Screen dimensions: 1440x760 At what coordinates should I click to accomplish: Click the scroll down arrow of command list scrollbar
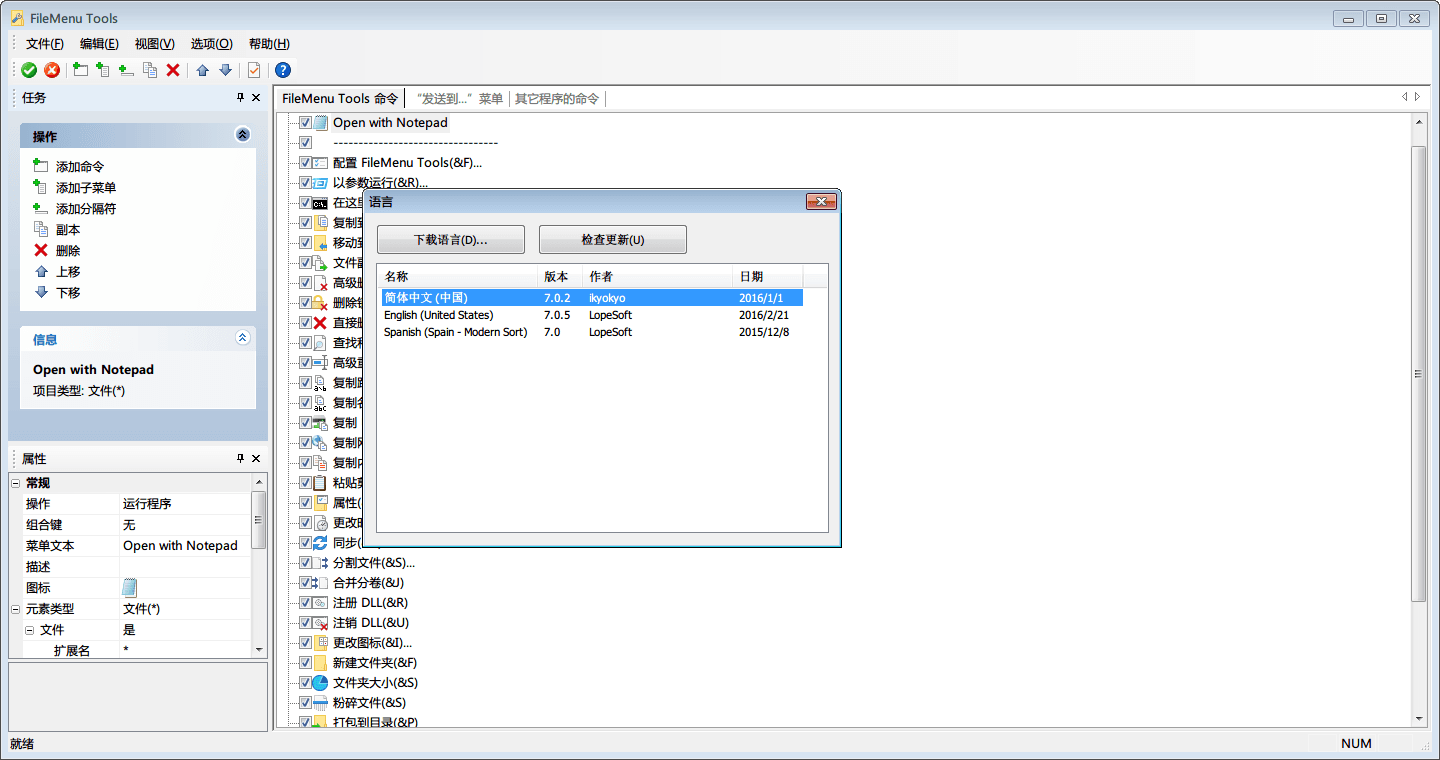[x=1418, y=718]
